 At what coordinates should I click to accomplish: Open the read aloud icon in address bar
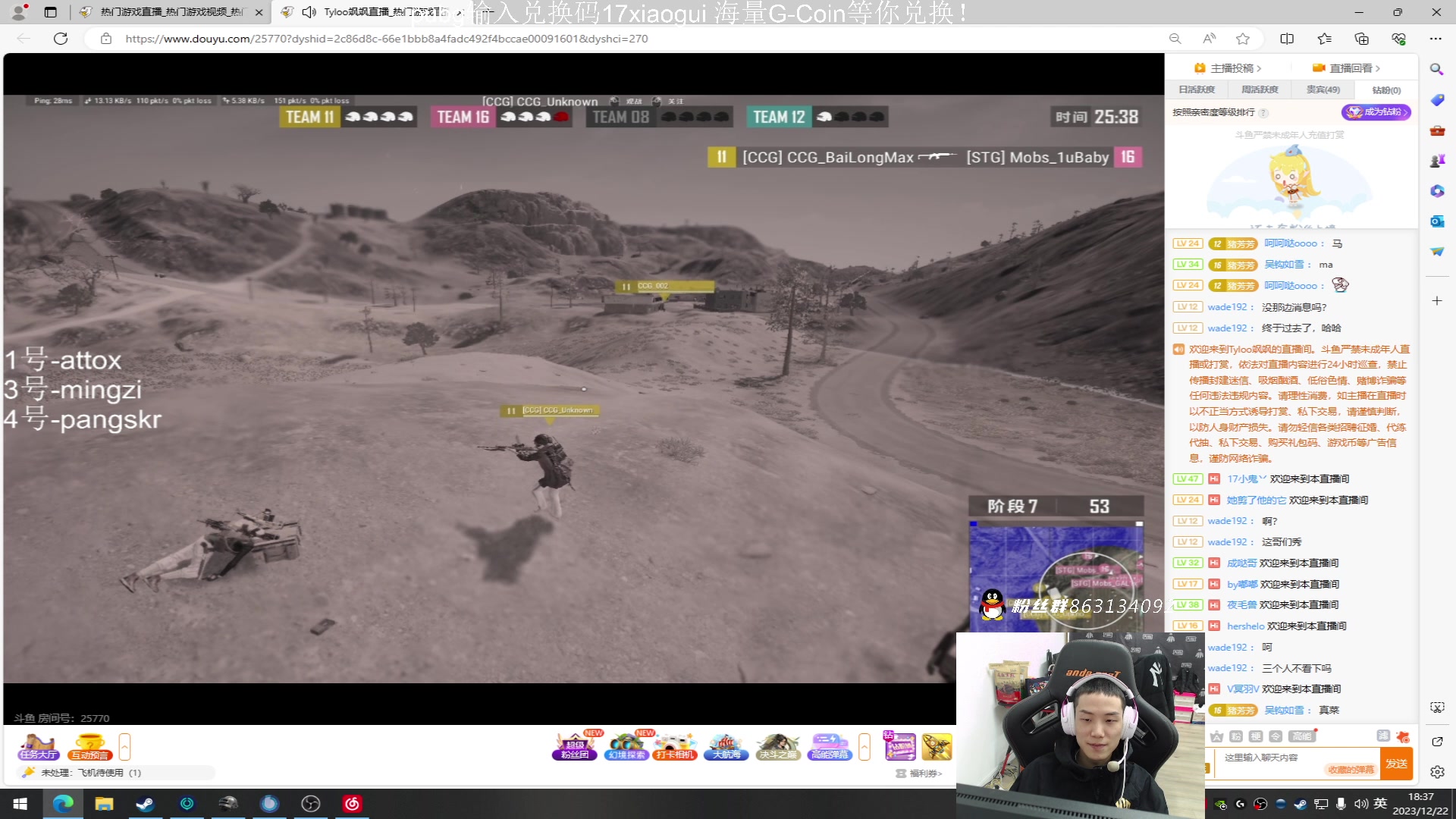(1209, 39)
